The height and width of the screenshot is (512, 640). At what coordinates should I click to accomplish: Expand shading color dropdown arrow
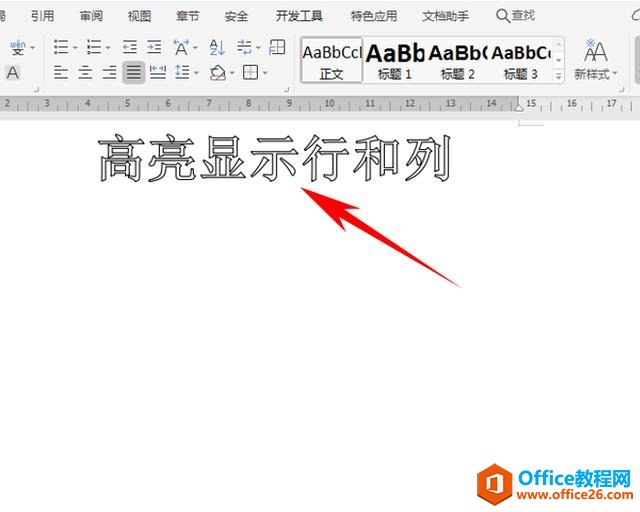point(232,73)
